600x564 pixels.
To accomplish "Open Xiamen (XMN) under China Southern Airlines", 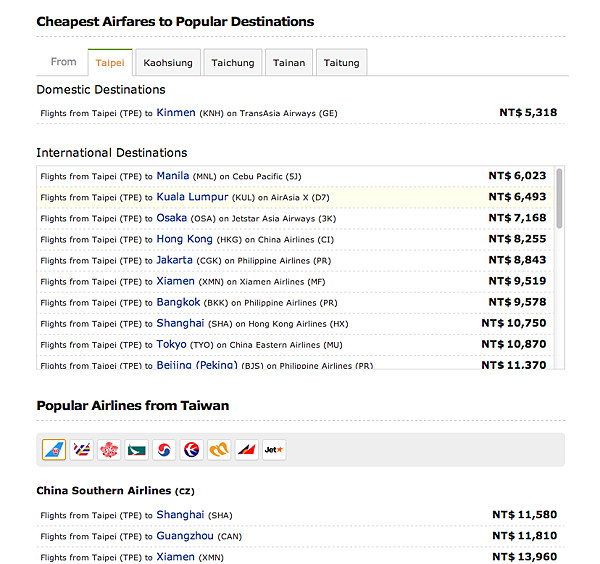I will coord(175,557).
